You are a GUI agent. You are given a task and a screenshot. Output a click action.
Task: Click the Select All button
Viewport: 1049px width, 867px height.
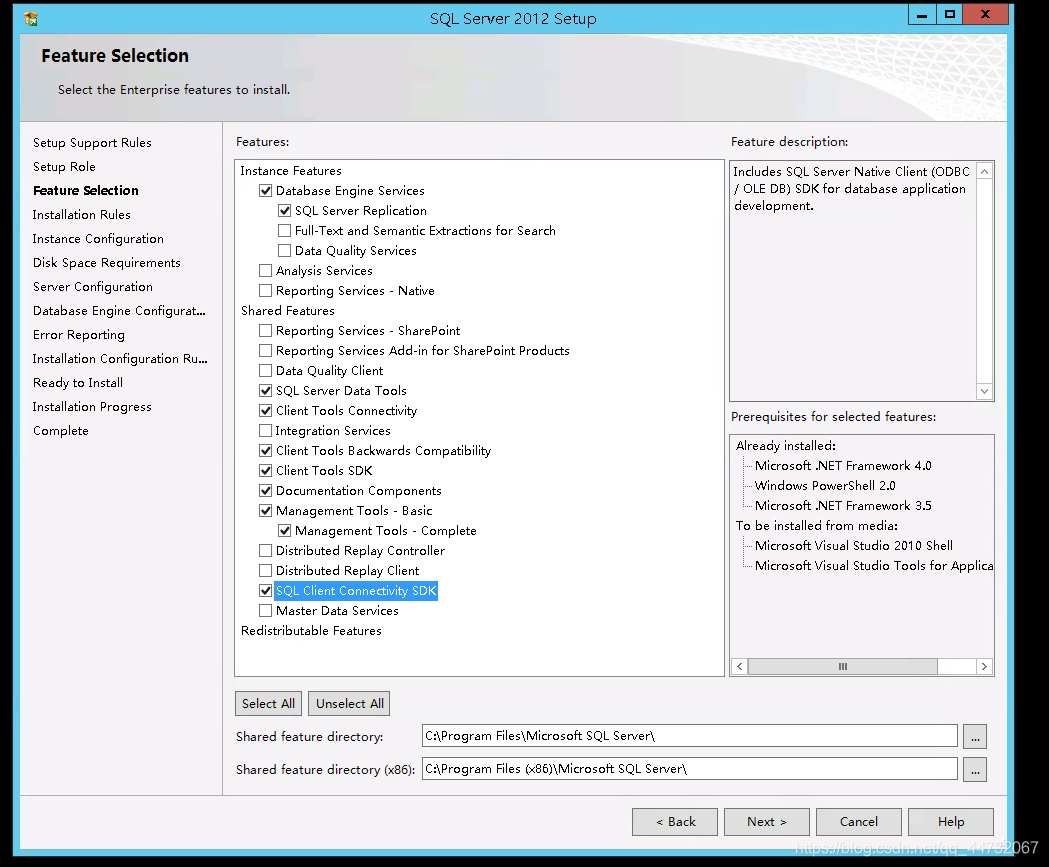pos(268,704)
